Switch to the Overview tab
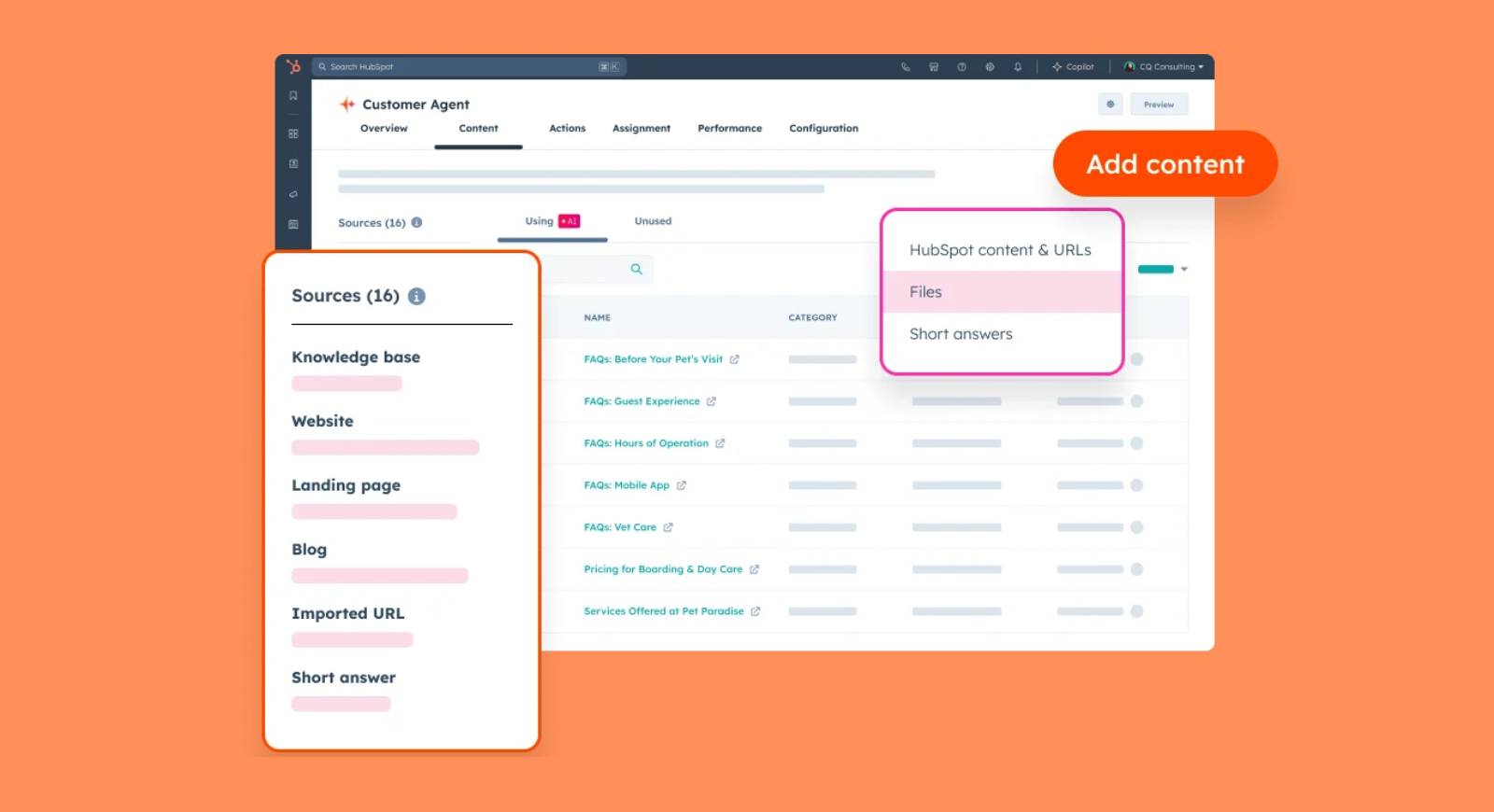Viewport: 1494px width, 812px height. tap(384, 129)
